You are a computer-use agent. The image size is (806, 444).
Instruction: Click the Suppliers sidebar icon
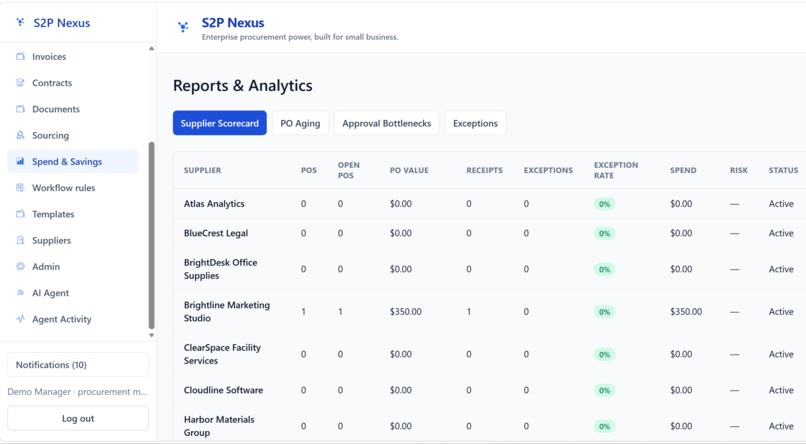click(x=20, y=240)
